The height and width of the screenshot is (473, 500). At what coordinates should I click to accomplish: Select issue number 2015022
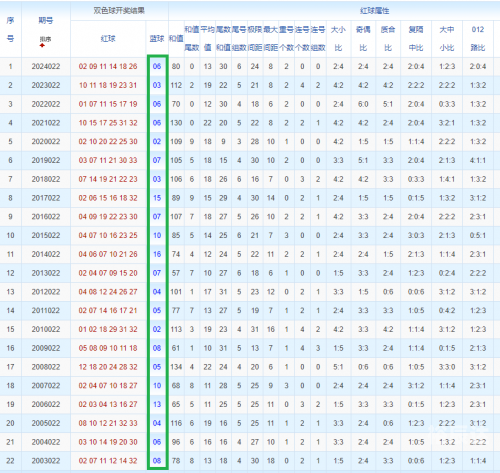(46, 235)
